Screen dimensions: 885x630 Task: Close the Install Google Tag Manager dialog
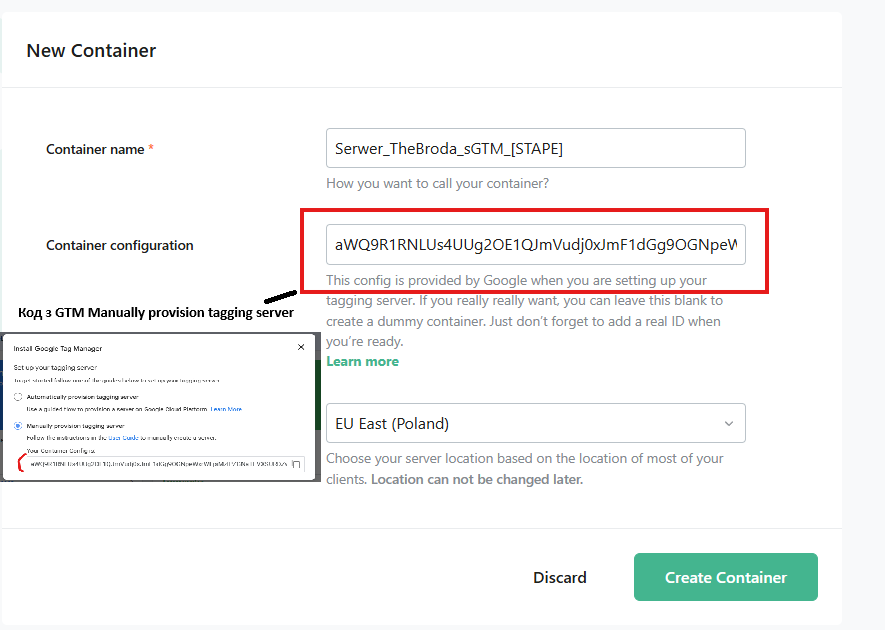coord(301,347)
